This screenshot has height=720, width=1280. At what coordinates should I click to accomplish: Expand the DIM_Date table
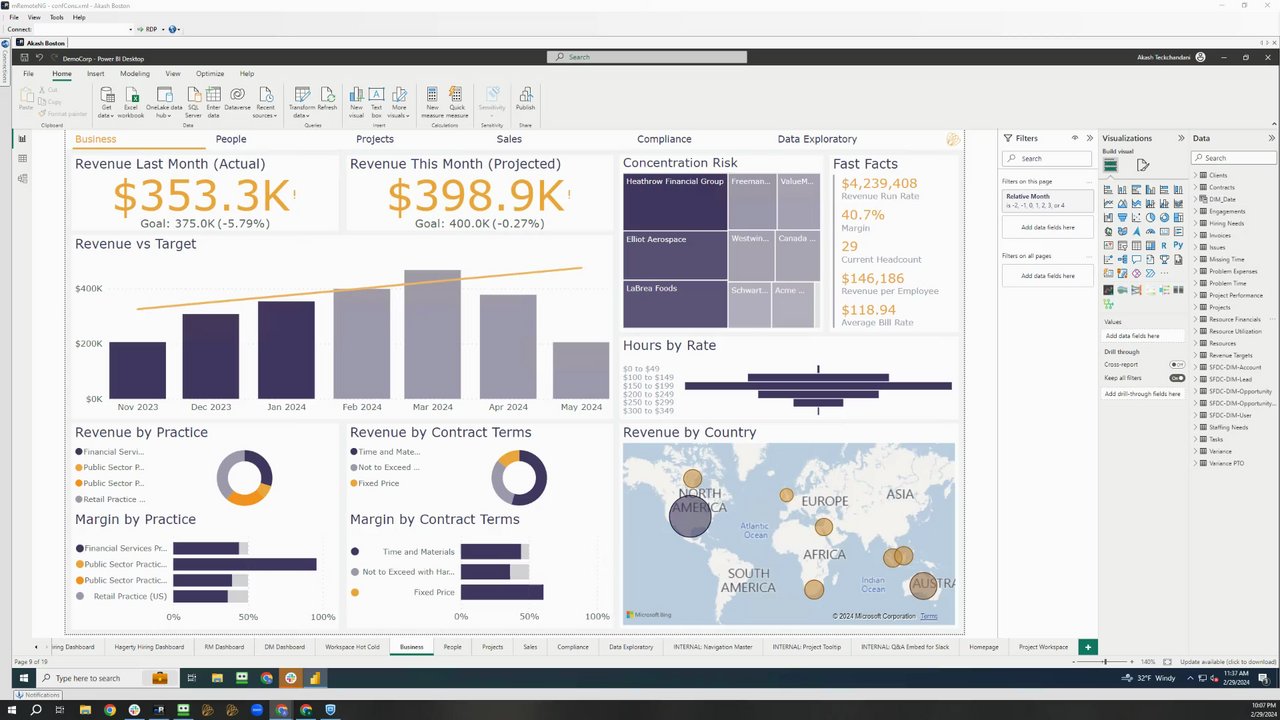[1195, 199]
